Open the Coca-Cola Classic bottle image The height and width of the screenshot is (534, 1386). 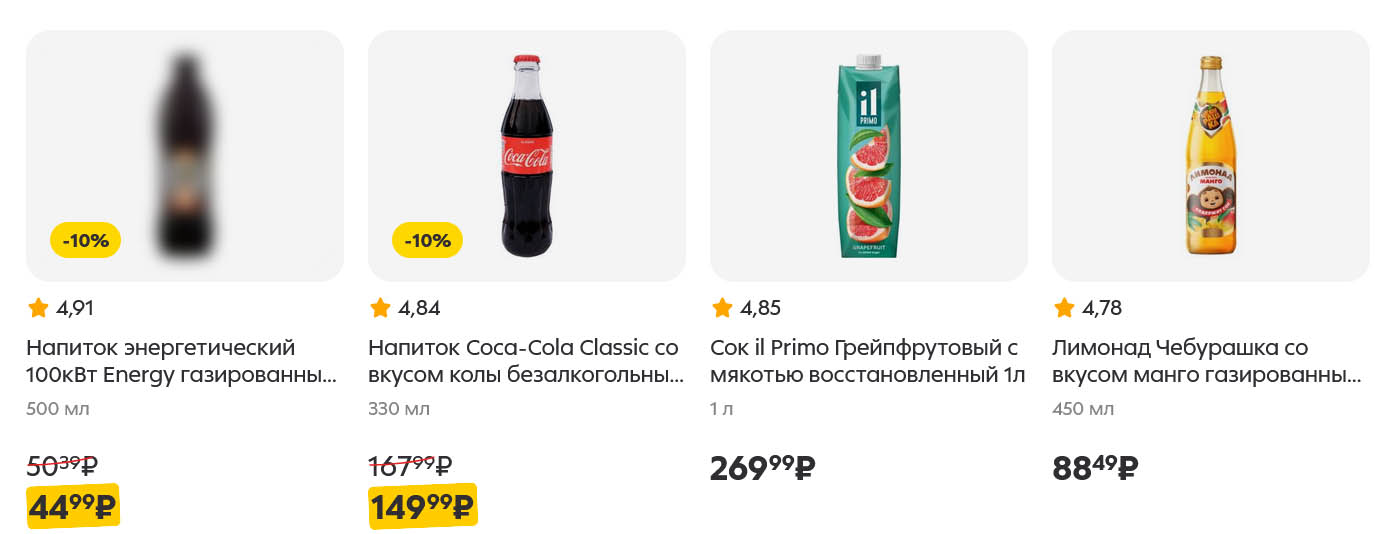pyautogui.click(x=526, y=155)
